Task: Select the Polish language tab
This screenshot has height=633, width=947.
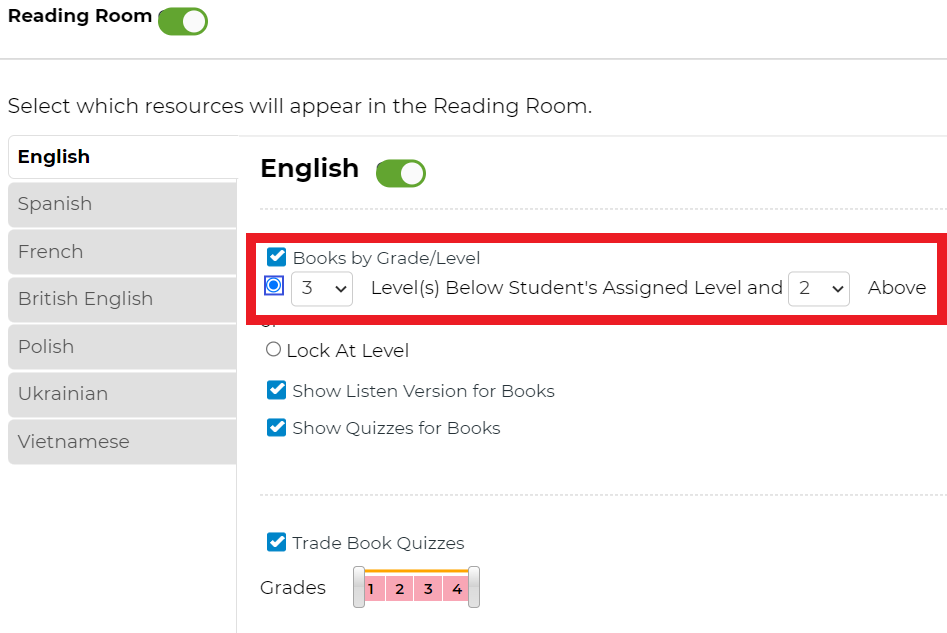Action: click(x=123, y=347)
